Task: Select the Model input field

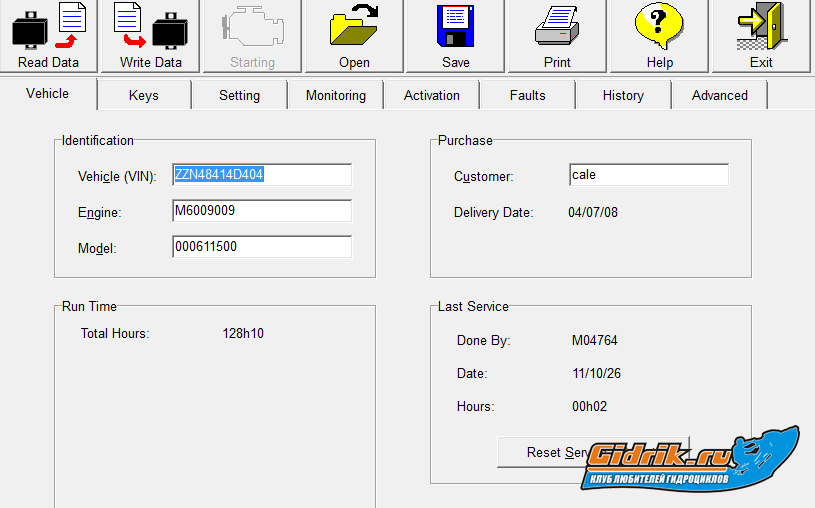Action: tap(262, 247)
